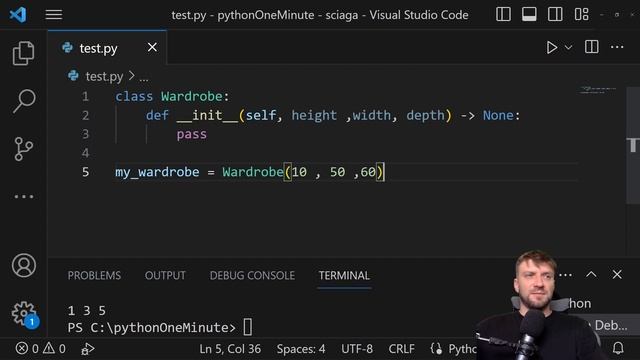Run the Python file
640x360 pixels.
(x=551, y=47)
